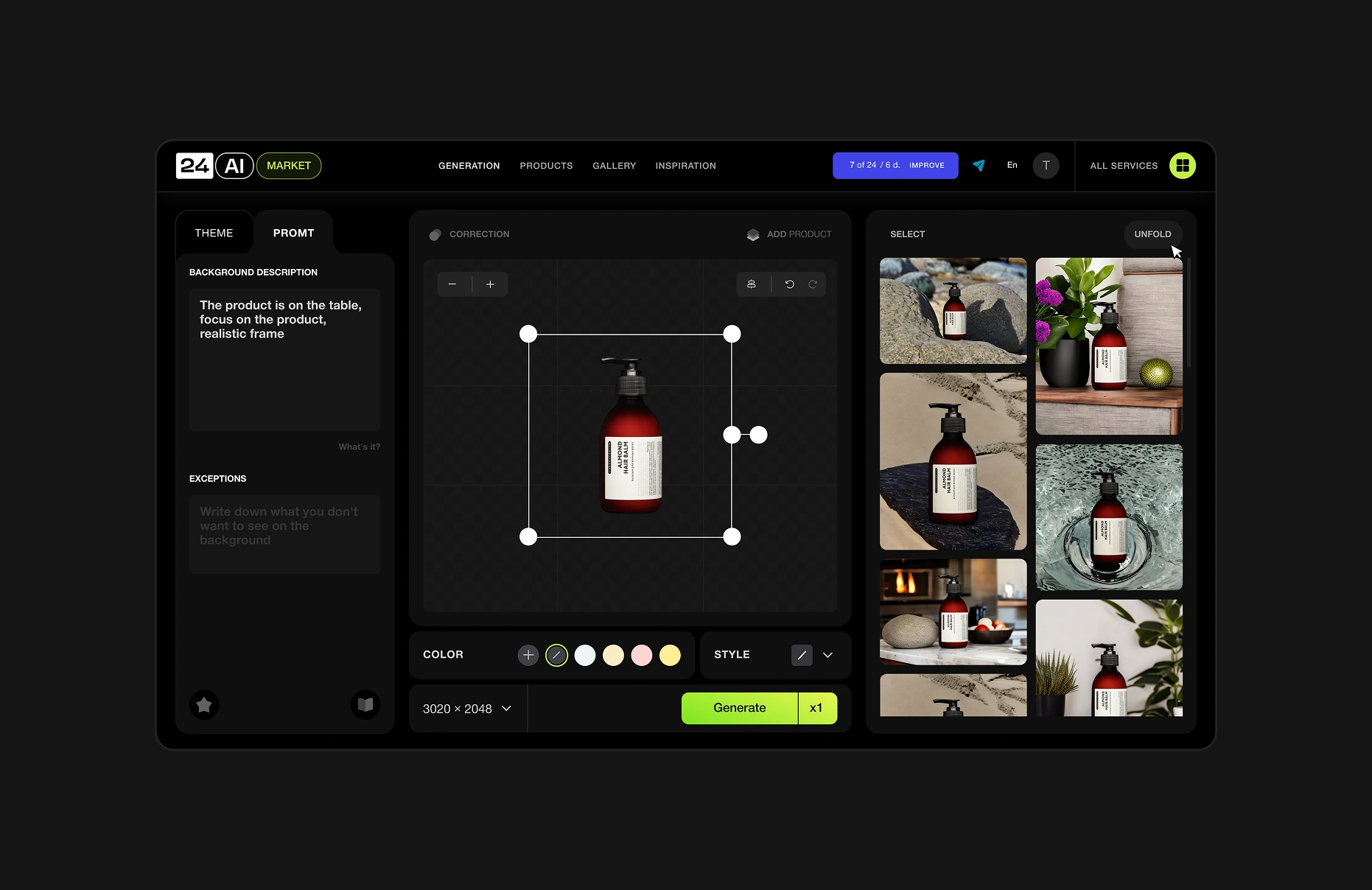This screenshot has height=890, width=1372.
Task: Click the zoom in plus icon
Action: tap(490, 284)
